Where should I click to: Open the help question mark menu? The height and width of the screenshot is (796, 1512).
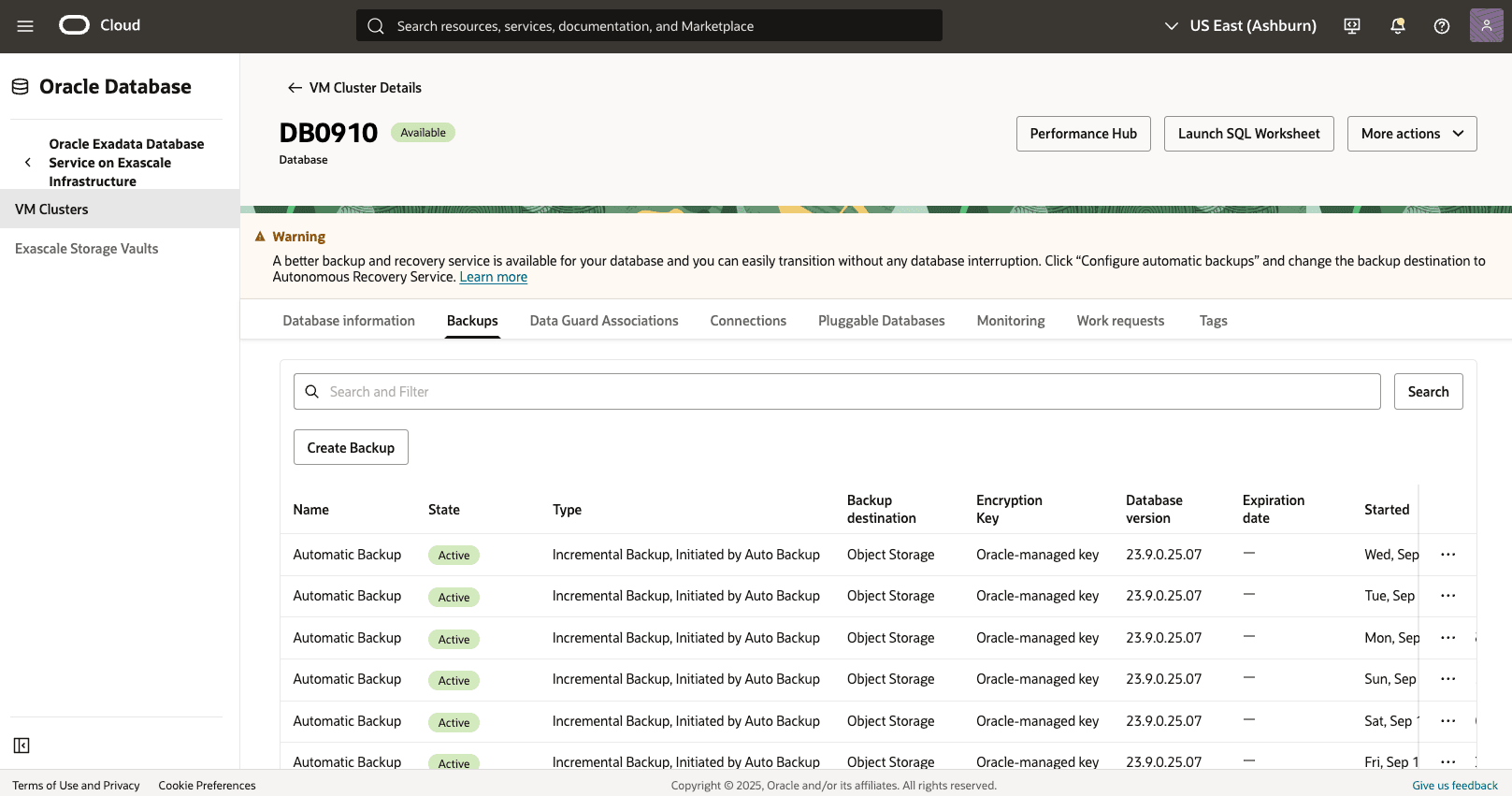(1442, 26)
